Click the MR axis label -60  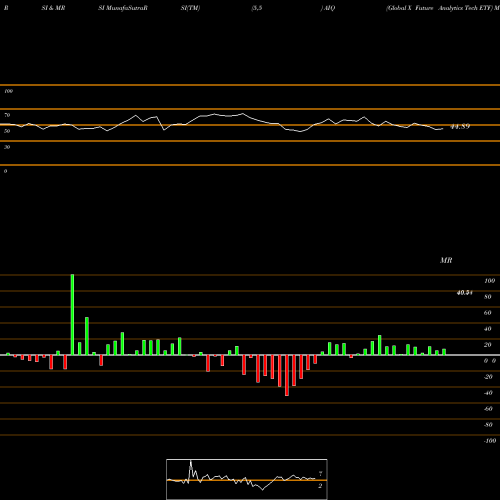(488, 409)
